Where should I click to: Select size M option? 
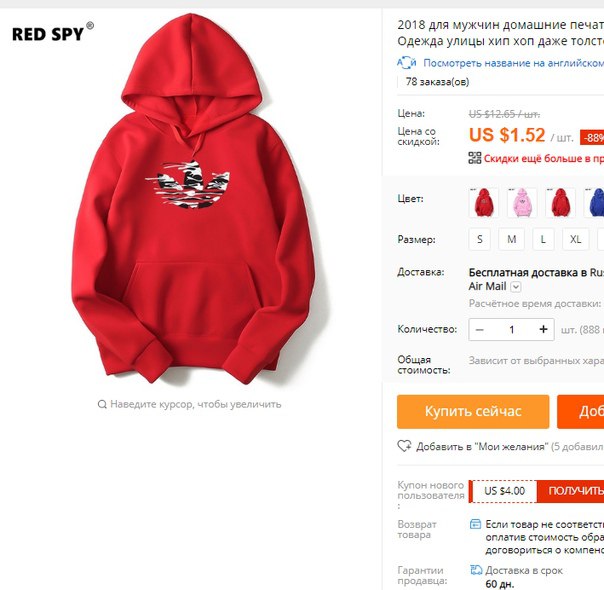(511, 239)
